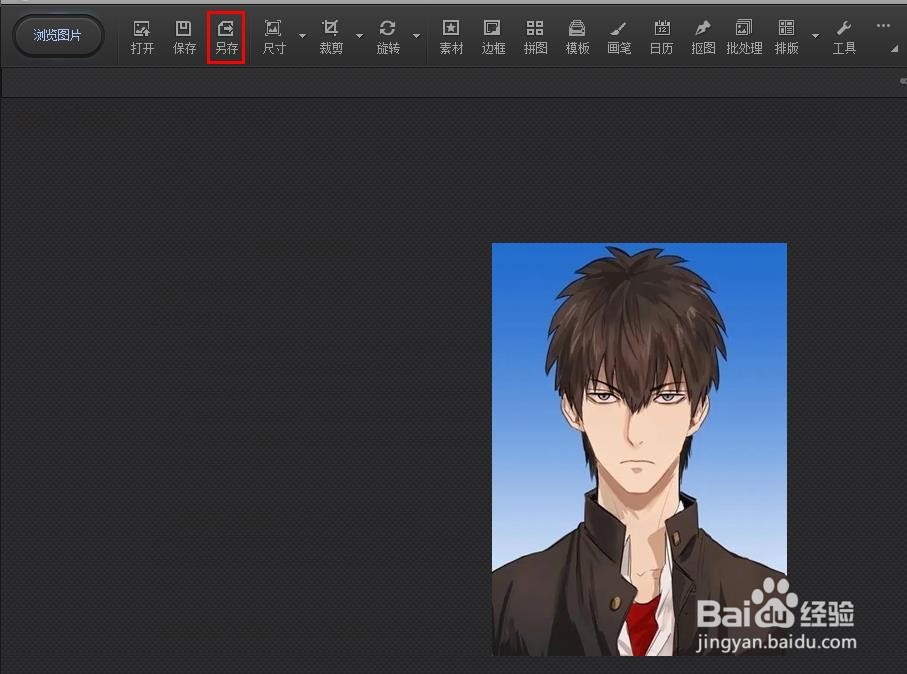Open the 边框 border tool

(493, 37)
